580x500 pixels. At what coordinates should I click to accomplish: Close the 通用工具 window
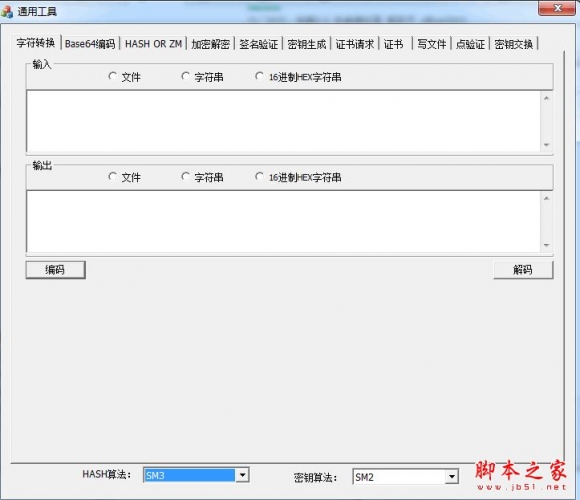pos(557,8)
